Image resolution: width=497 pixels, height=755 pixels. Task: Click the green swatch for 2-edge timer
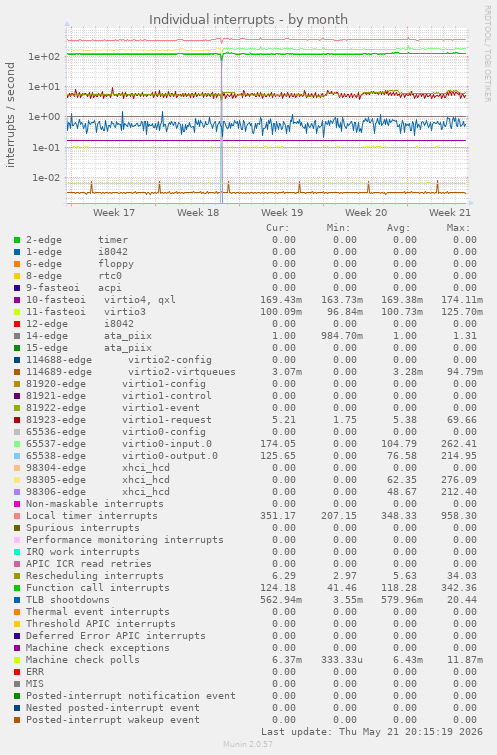(x=17, y=240)
